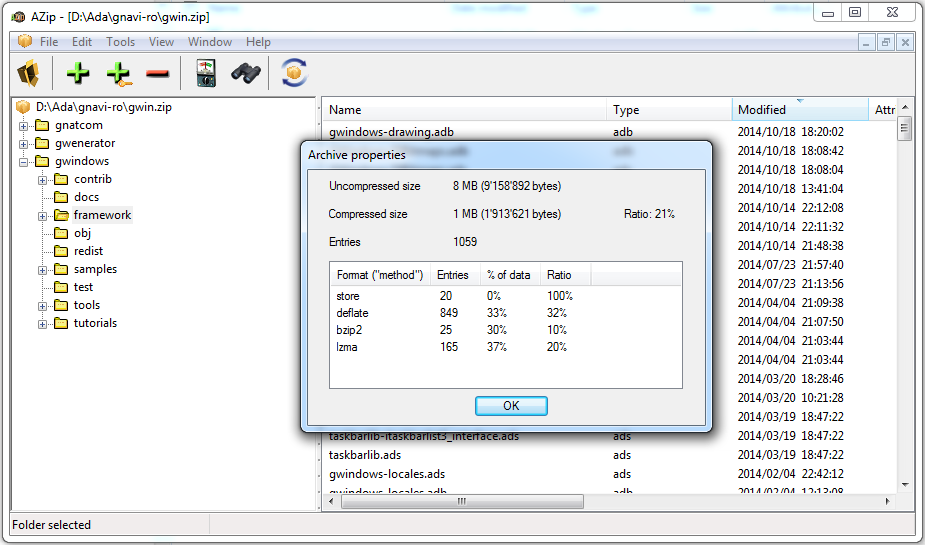Select taskbarlib.ads file row
925x545 pixels.
(365, 455)
